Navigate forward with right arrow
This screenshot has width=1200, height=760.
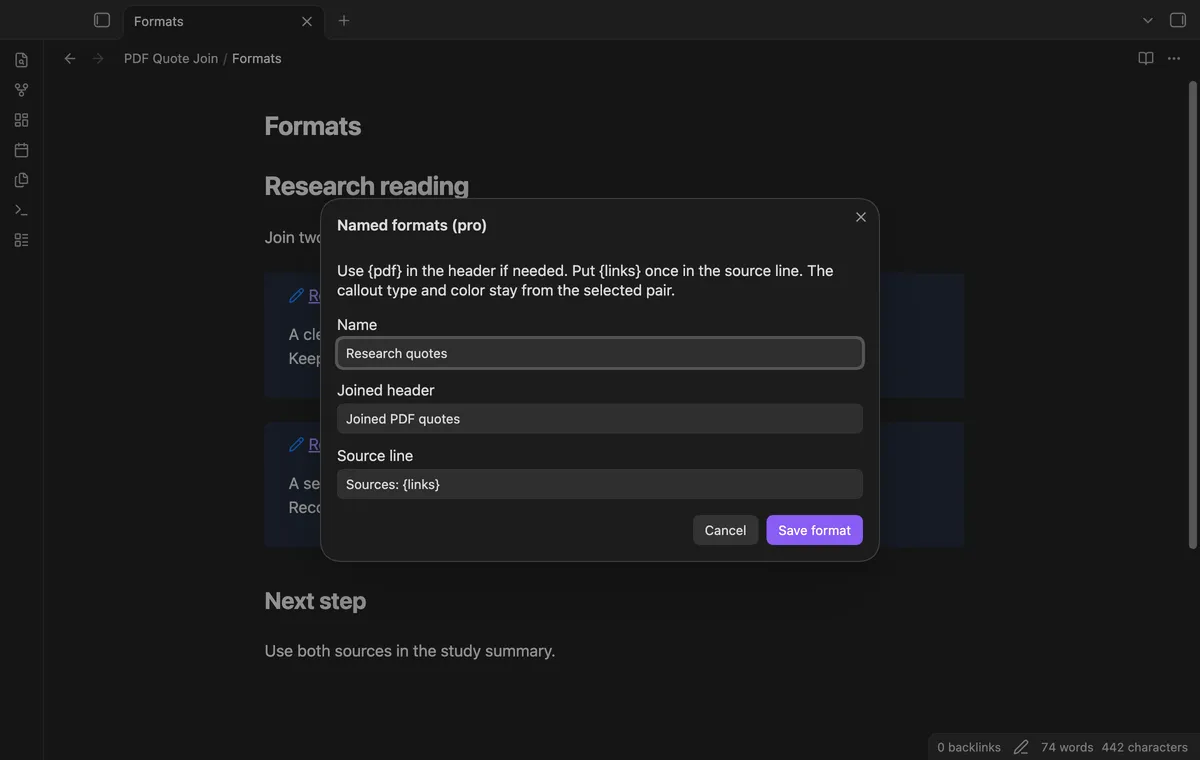pos(98,58)
